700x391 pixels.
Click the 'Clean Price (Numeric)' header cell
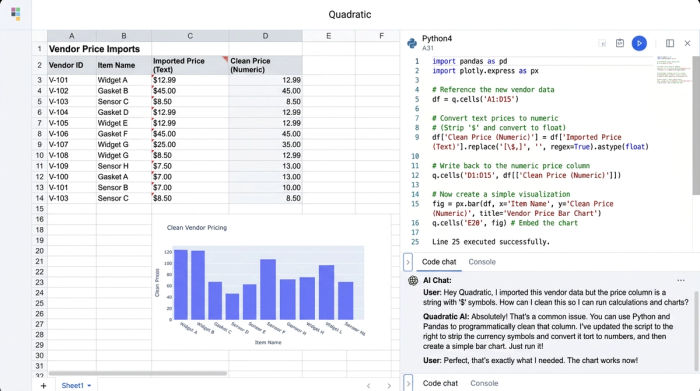coord(265,65)
